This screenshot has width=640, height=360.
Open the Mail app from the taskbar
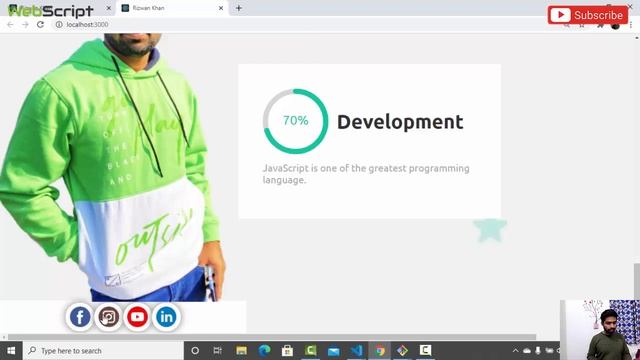(333, 351)
